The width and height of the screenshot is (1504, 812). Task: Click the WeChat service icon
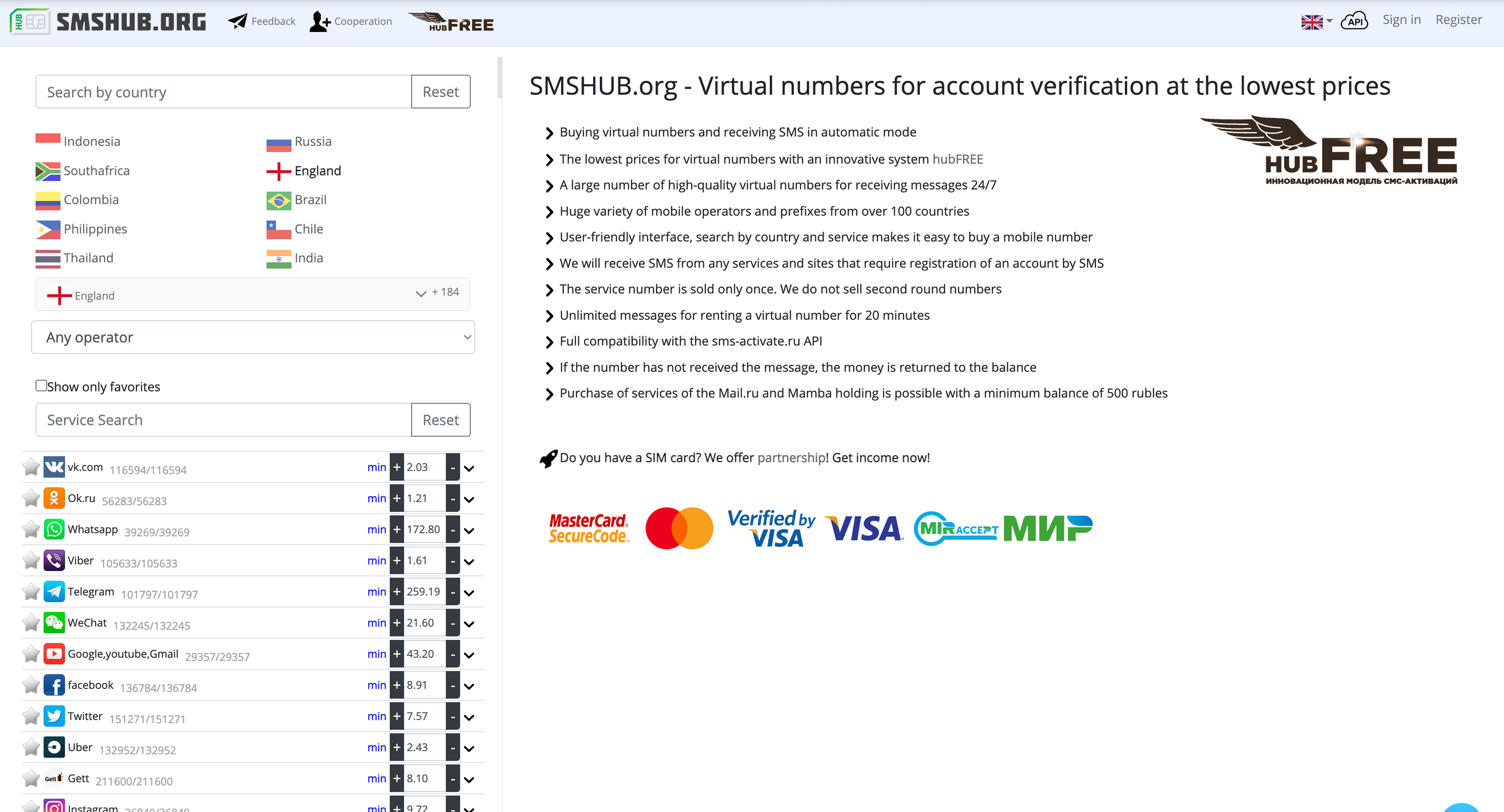click(54, 622)
